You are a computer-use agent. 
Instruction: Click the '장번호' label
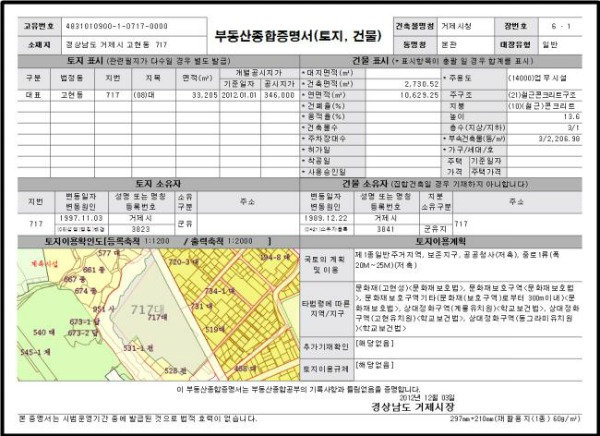(515, 26)
